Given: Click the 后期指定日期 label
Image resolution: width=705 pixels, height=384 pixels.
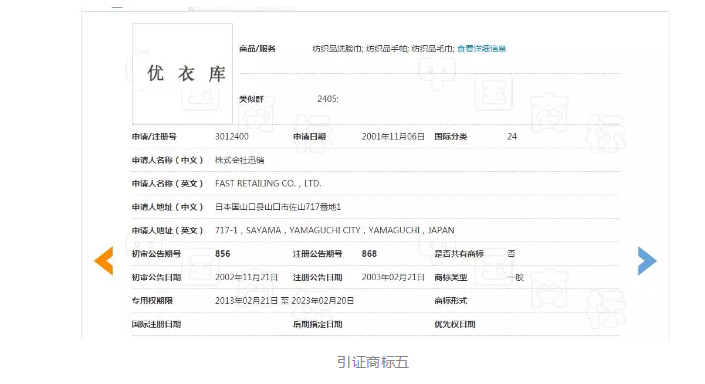Looking at the screenshot, I should pyautogui.click(x=317, y=324).
